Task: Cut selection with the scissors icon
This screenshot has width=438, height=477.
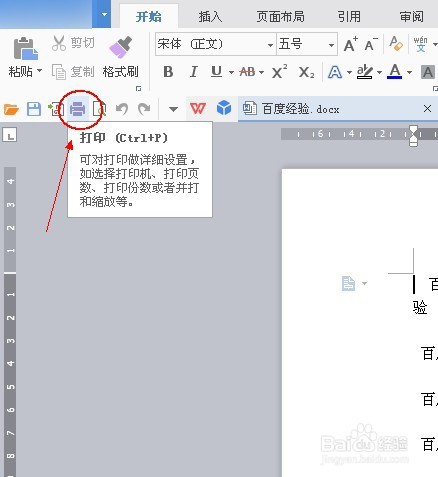Action: click(x=59, y=43)
